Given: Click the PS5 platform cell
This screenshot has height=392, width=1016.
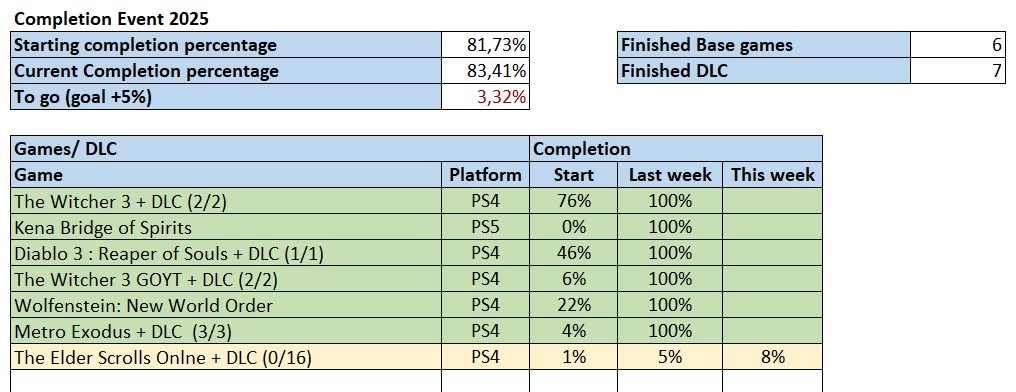Looking at the screenshot, I should (485, 227).
